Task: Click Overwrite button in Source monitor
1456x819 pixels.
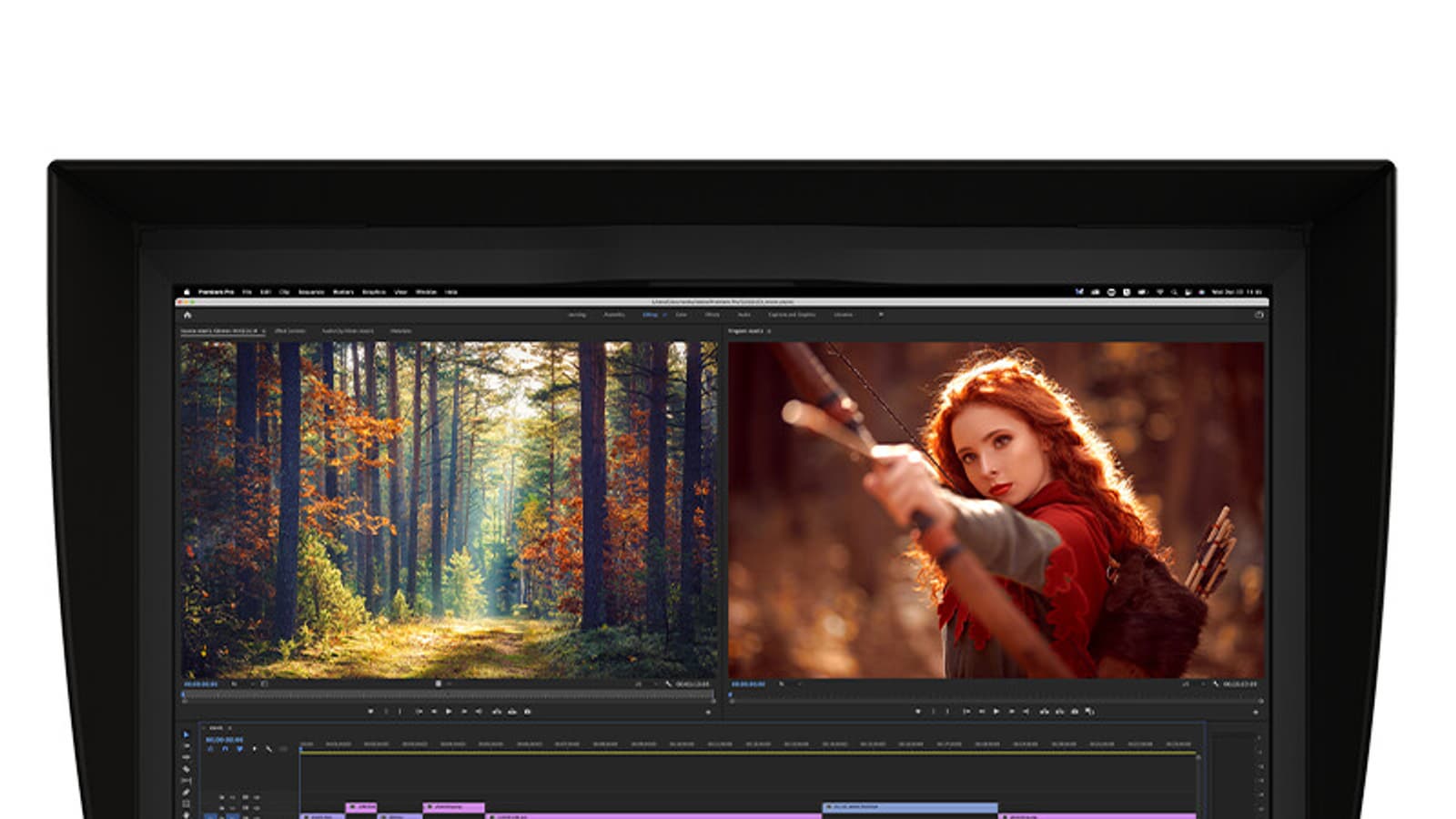Action: (511, 712)
